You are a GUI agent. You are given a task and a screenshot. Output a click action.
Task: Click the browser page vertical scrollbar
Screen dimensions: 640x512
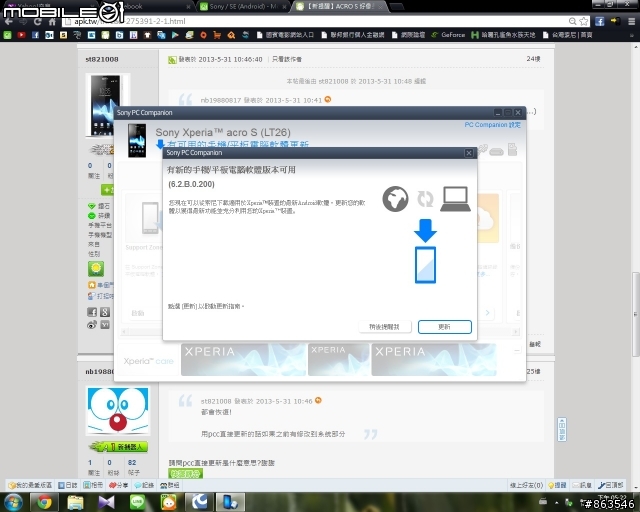636,314
